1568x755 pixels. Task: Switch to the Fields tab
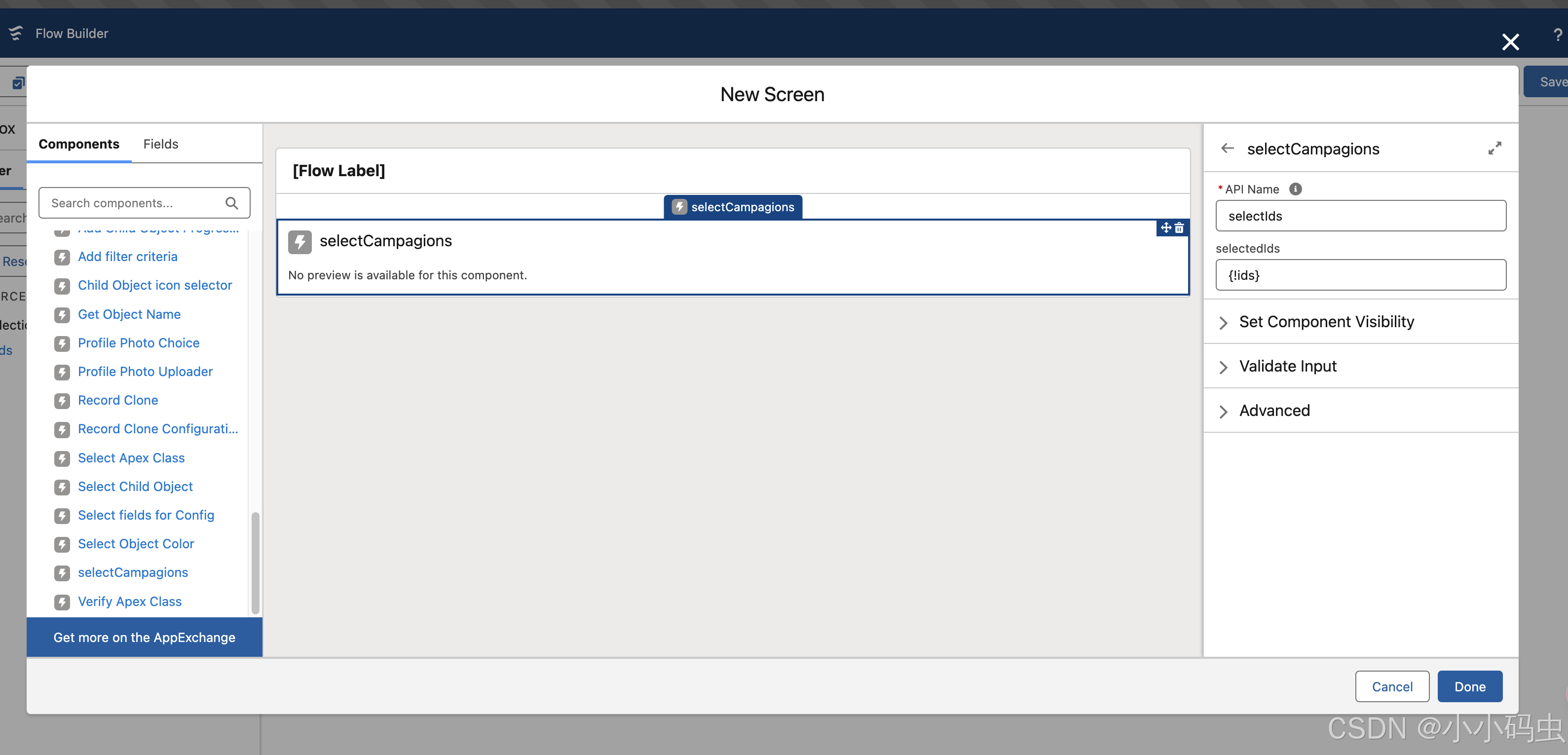[161, 144]
